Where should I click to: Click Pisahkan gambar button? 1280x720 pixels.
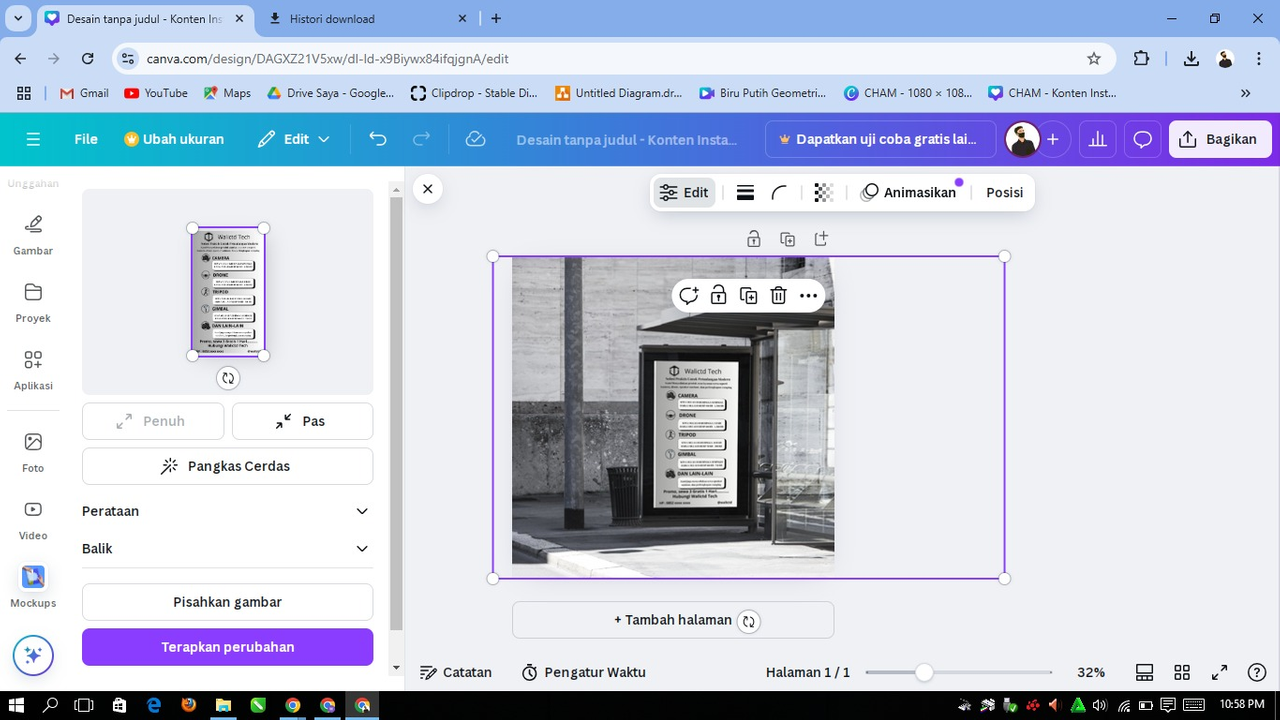[227, 602]
